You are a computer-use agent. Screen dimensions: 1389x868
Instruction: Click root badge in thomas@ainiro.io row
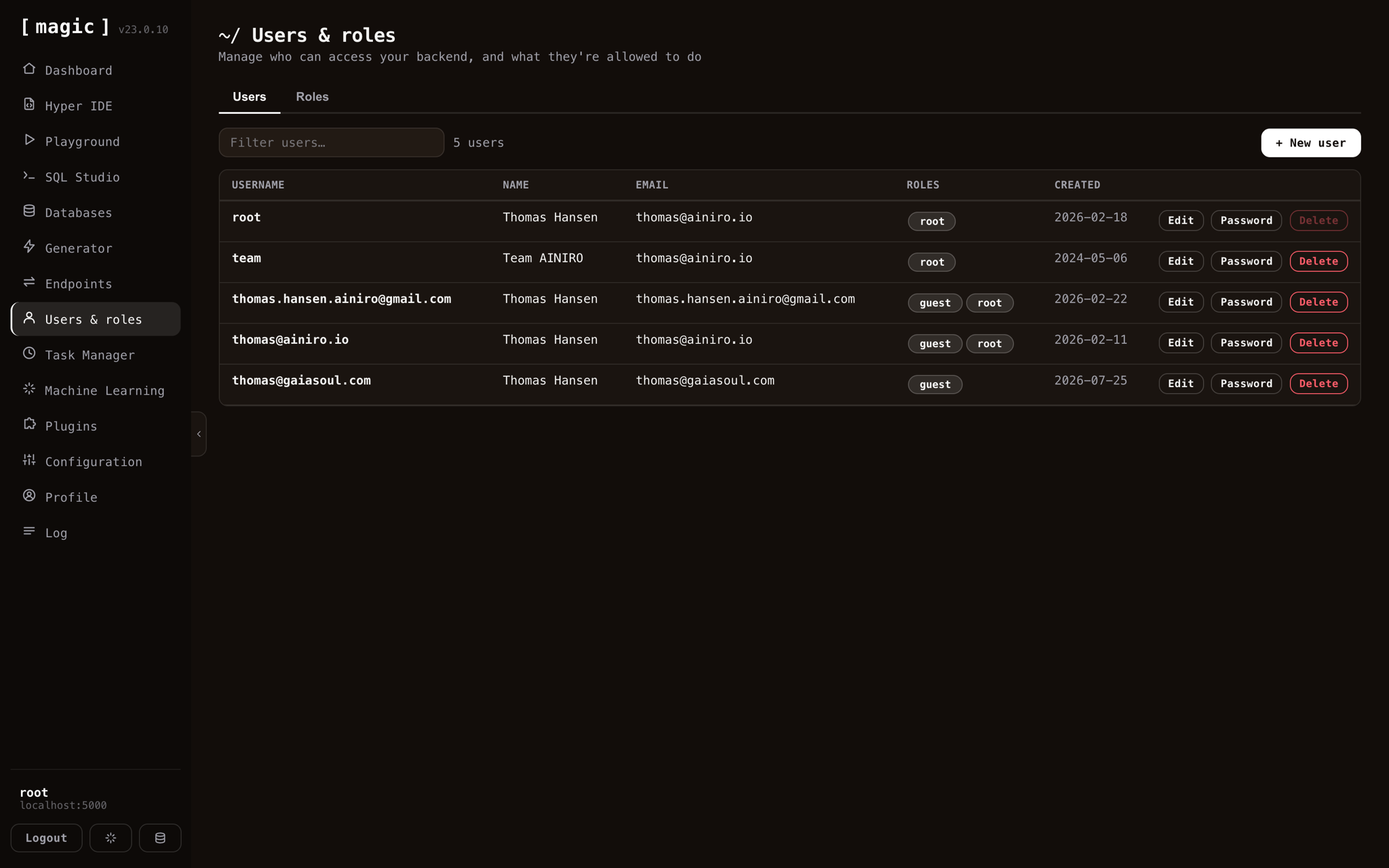(990, 344)
